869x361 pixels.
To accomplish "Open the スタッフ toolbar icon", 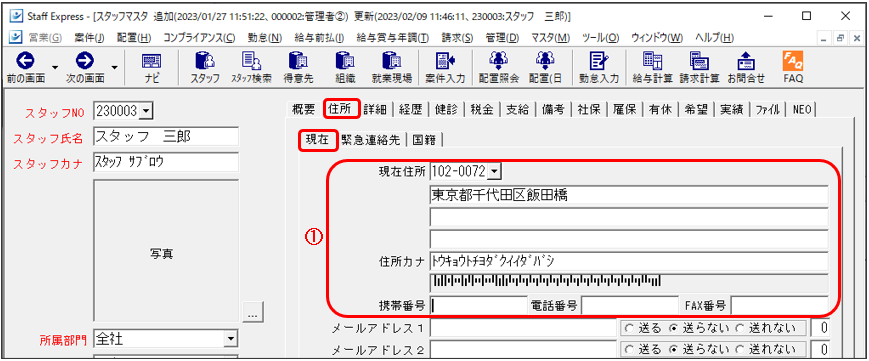I will [205, 68].
